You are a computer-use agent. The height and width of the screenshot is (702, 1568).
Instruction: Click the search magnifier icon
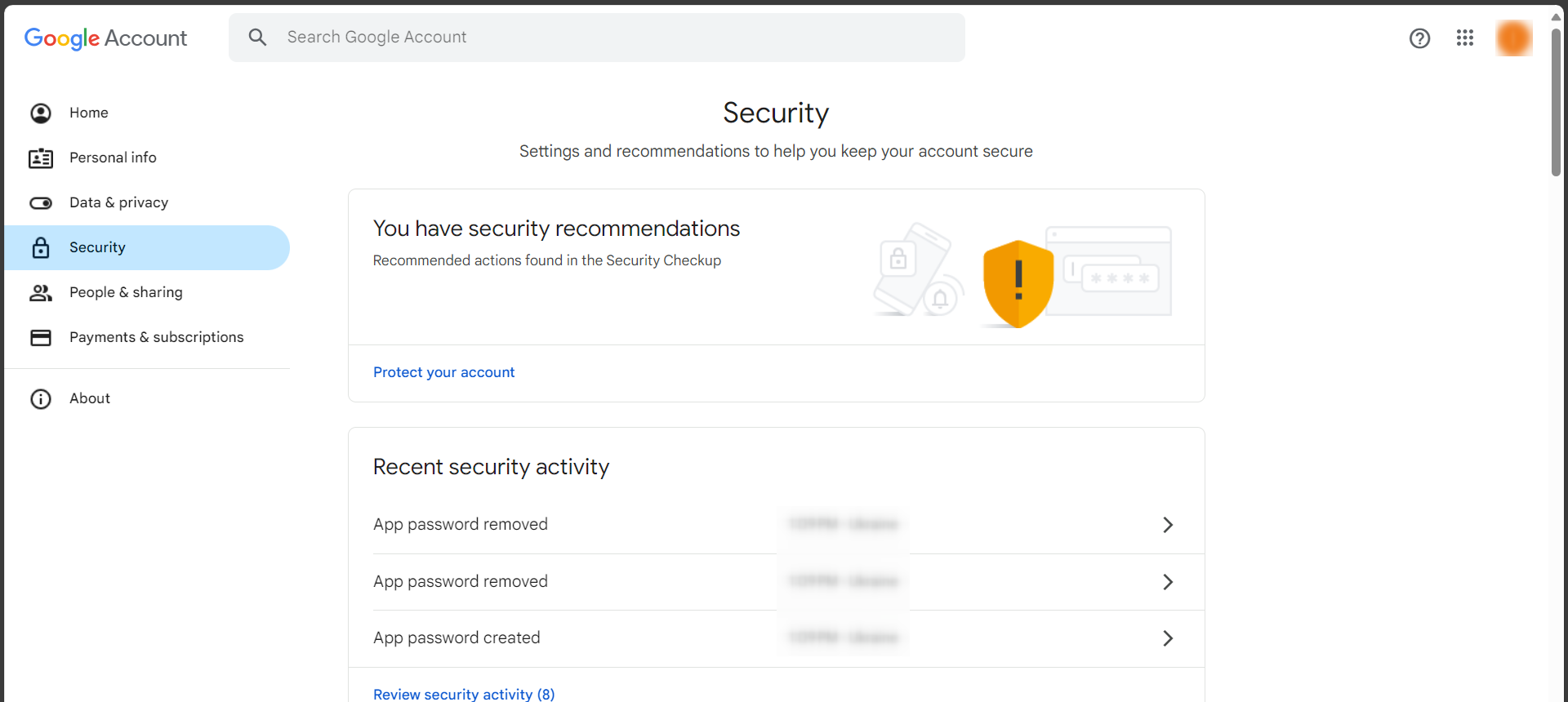[x=257, y=38]
